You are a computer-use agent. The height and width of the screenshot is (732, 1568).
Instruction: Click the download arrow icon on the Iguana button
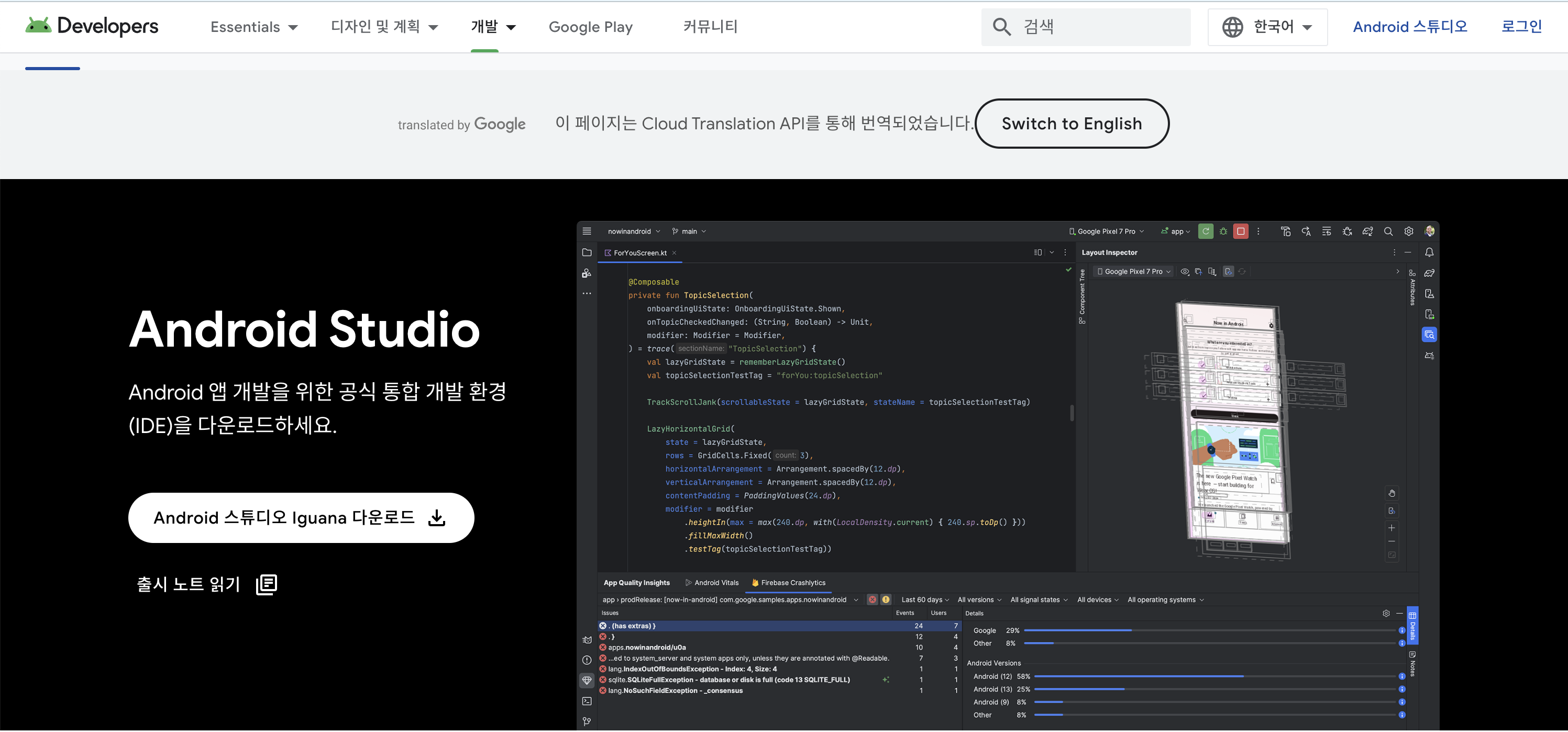436,518
